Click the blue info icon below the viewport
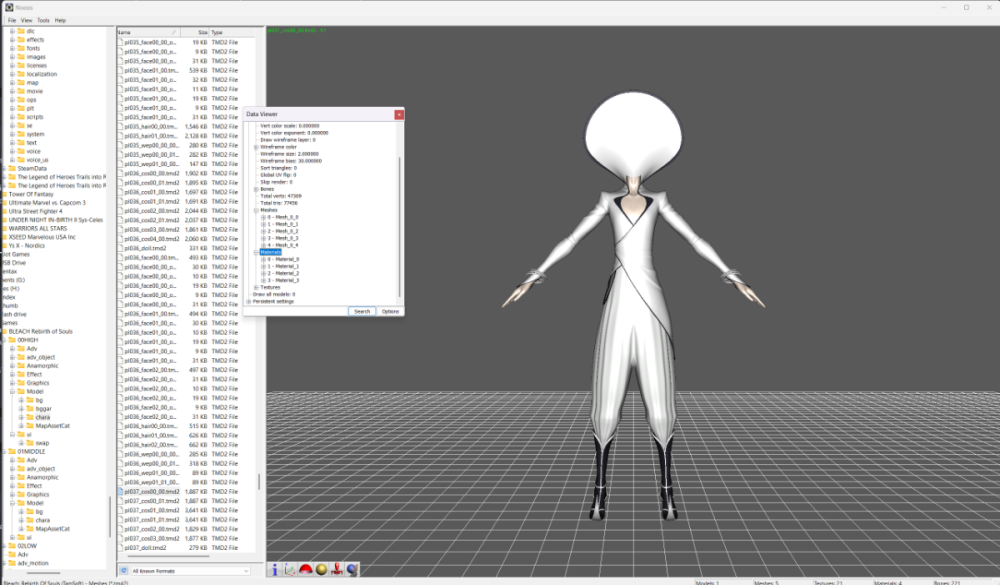 click(x=275, y=569)
